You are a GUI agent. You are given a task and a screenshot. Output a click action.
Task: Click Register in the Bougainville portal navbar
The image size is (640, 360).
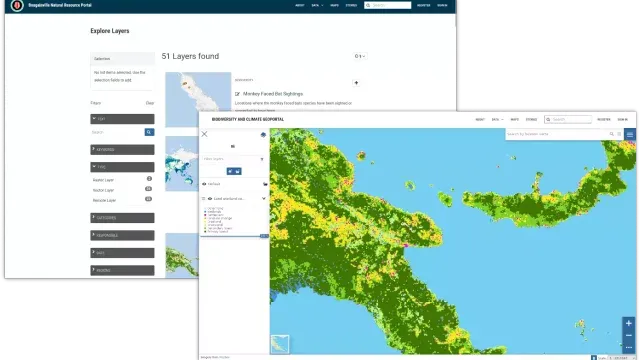point(424,5)
